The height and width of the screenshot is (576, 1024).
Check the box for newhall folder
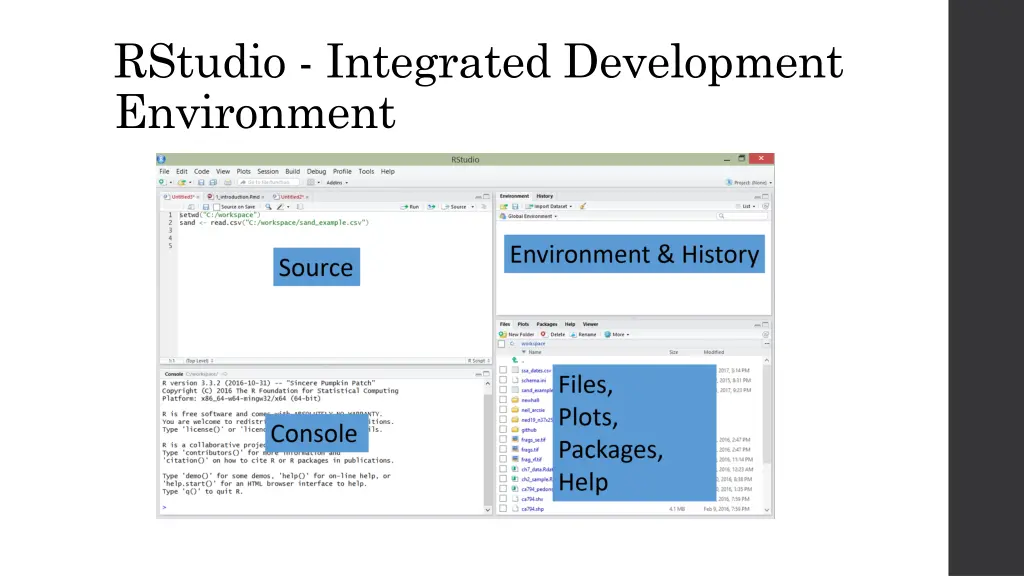(503, 400)
